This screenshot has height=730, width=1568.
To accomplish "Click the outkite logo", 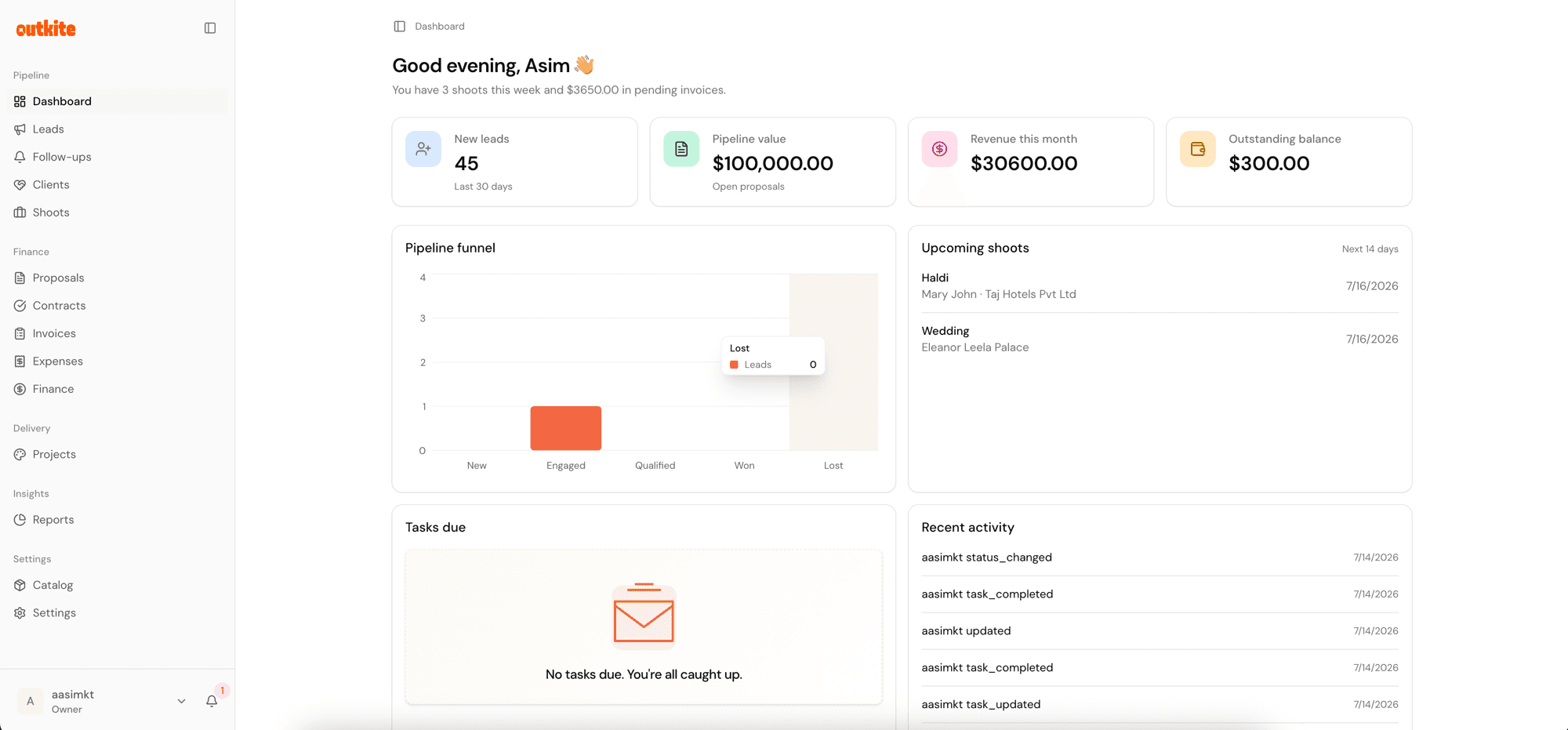I will [46, 29].
